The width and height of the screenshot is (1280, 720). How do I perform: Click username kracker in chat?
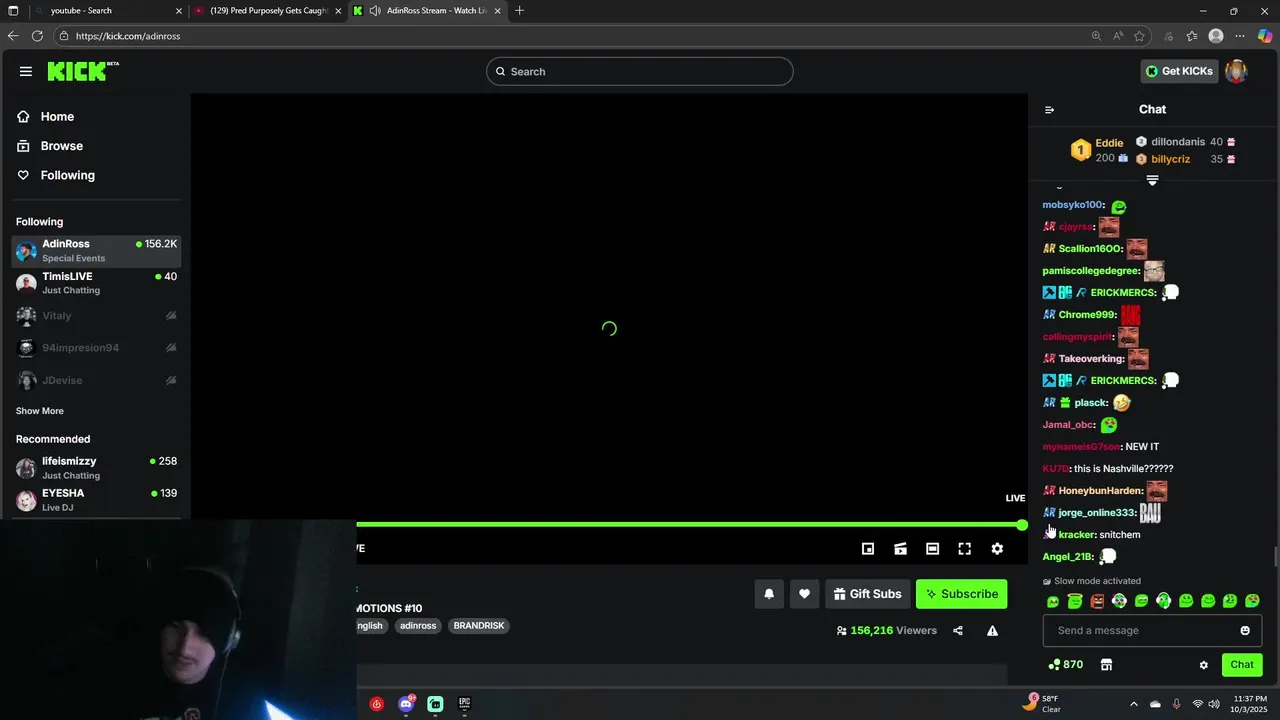click(1077, 535)
